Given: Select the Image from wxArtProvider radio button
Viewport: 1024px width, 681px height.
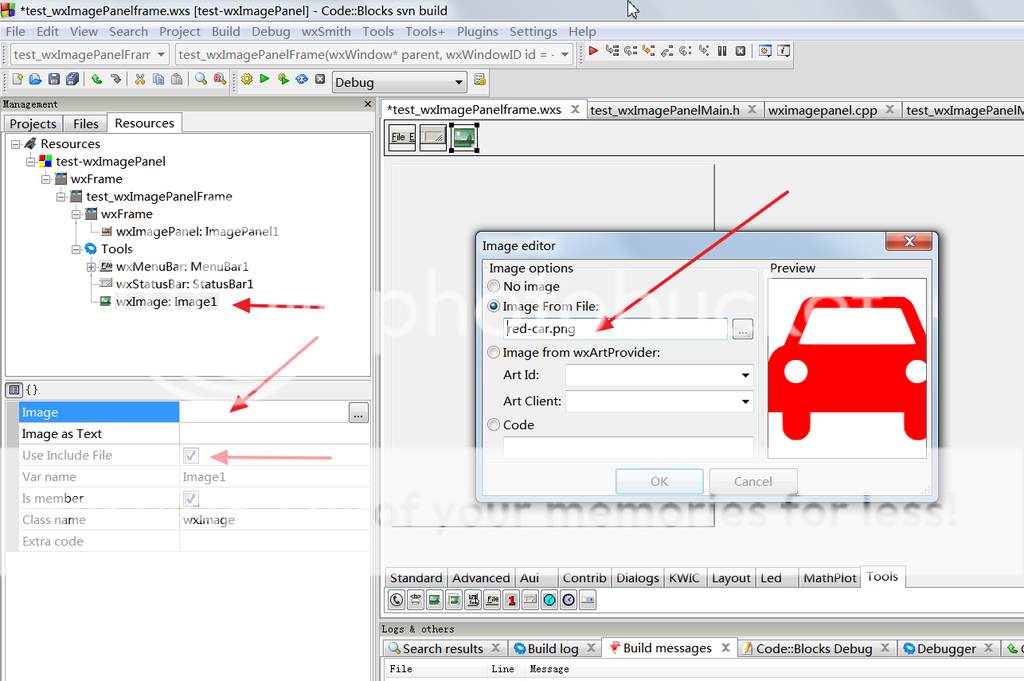Looking at the screenshot, I should pos(492,352).
